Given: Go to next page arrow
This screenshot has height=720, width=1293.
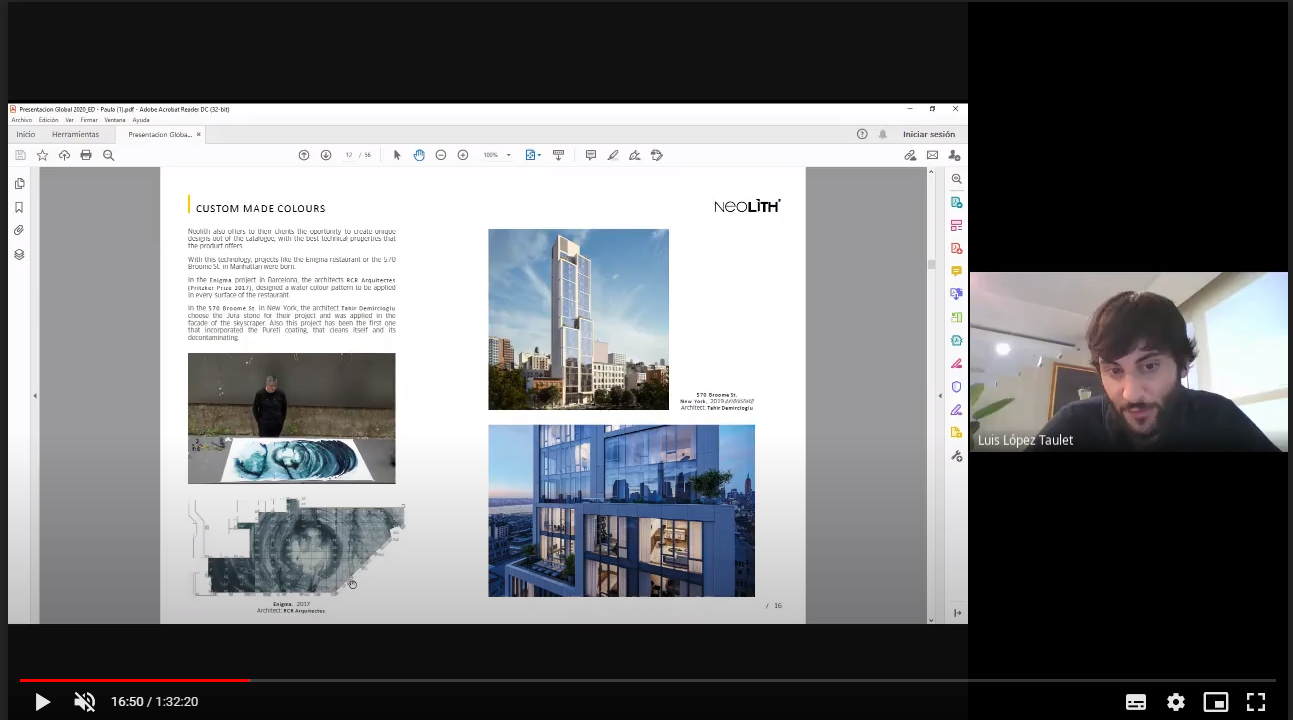Looking at the screenshot, I should 326,155.
